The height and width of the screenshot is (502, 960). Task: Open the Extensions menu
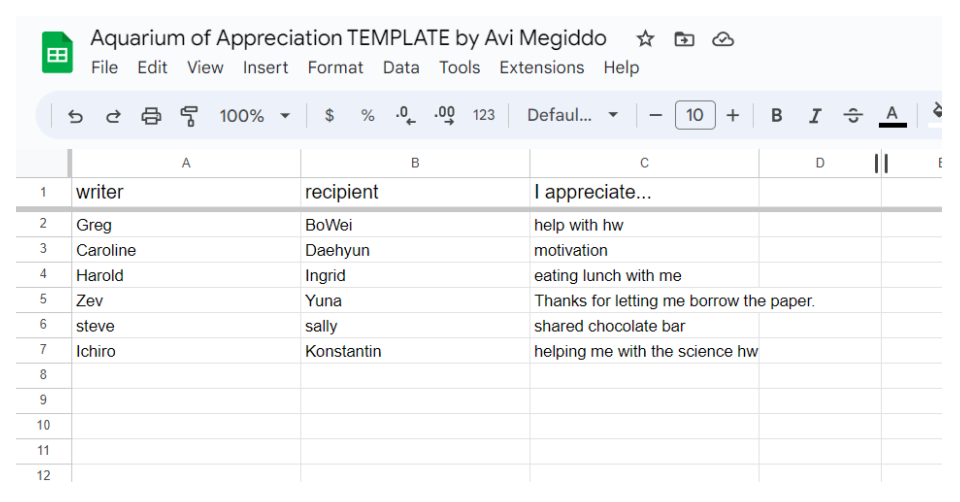tap(542, 67)
